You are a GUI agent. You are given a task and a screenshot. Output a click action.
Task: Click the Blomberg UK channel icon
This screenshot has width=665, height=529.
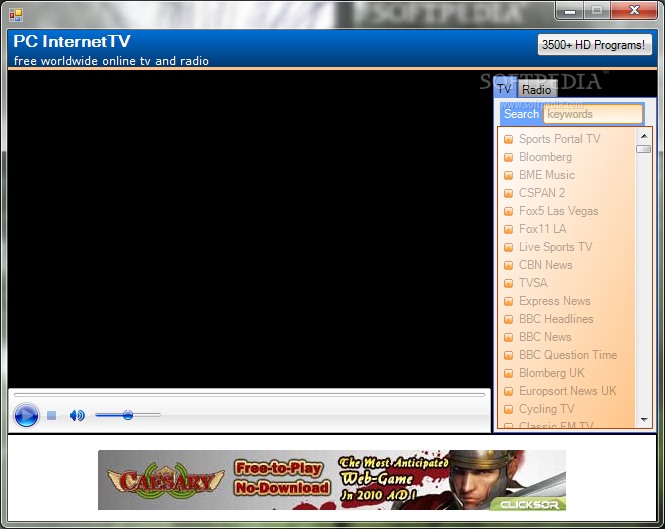508,374
